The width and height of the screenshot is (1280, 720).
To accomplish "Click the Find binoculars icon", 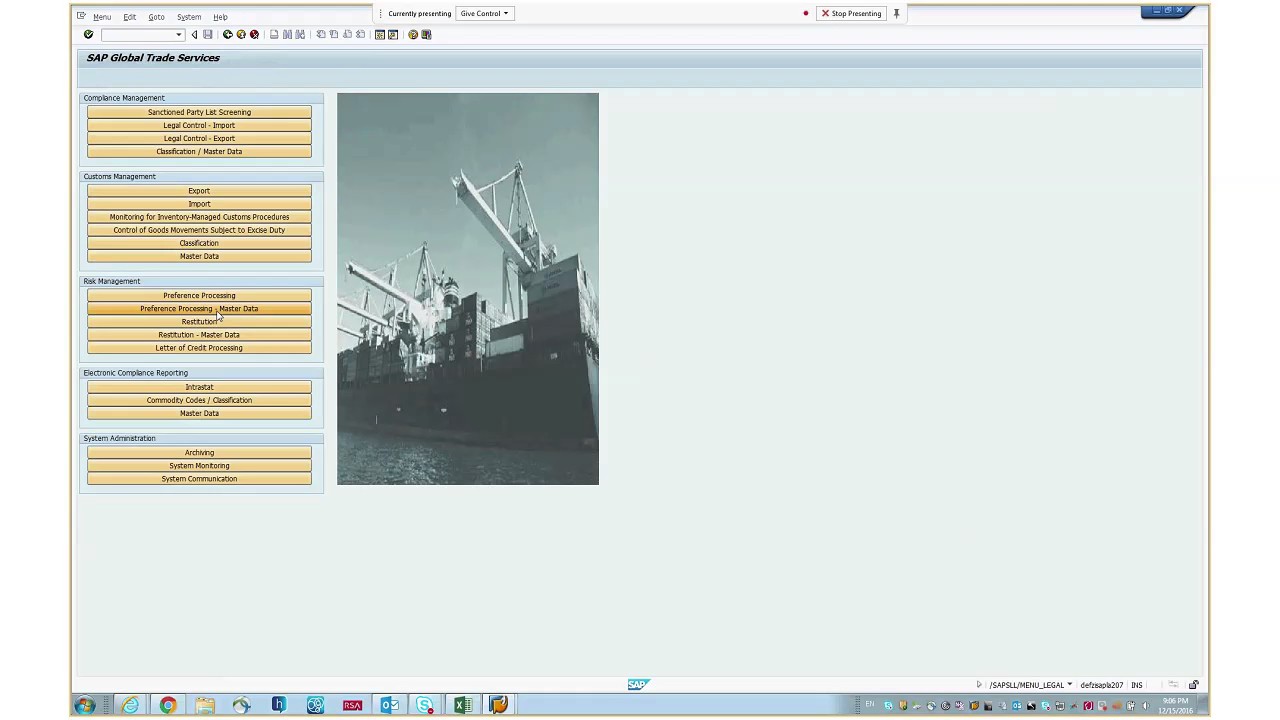I will pyautogui.click(x=287, y=35).
